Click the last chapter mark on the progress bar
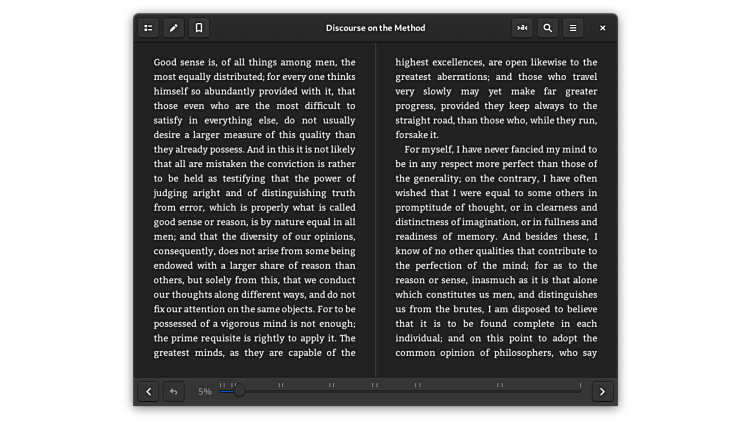Screen dimensions: 752x423 (580, 385)
